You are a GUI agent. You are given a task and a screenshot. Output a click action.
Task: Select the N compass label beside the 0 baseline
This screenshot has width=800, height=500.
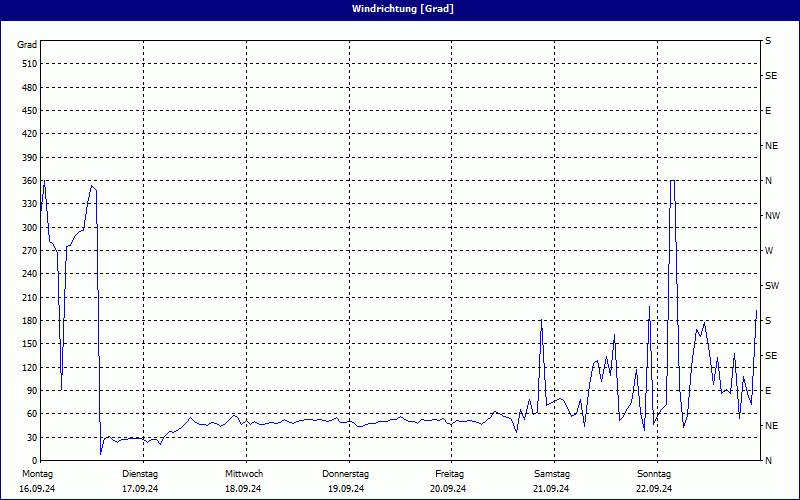[768, 460]
